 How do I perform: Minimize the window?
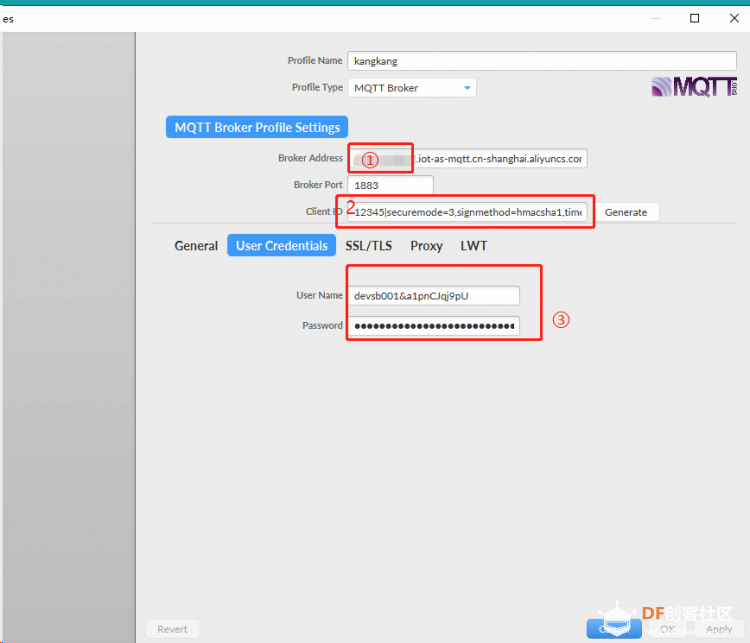[x=656, y=18]
